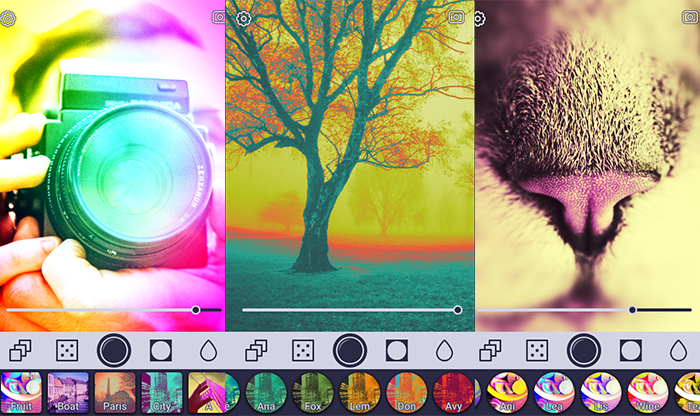The height and width of the screenshot is (416, 700).
Task: Apply the Wine filter preset
Action: tap(648, 392)
